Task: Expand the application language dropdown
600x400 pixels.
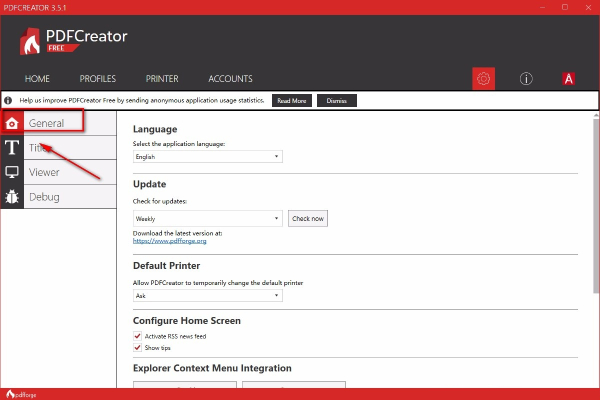Action: 207,157
